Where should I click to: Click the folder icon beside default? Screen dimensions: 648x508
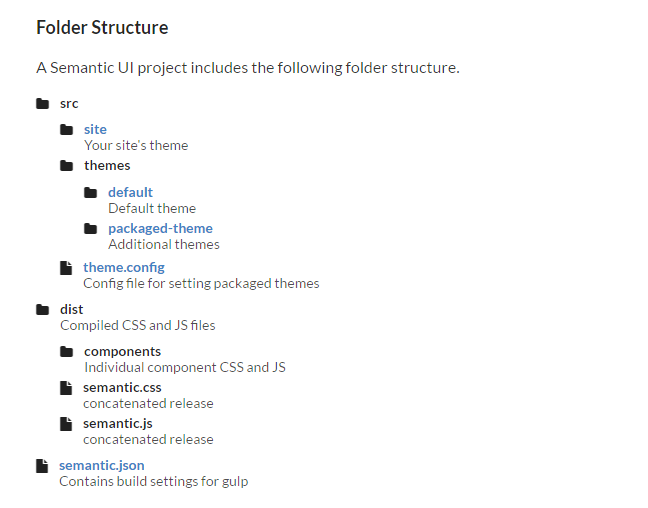click(x=90, y=192)
